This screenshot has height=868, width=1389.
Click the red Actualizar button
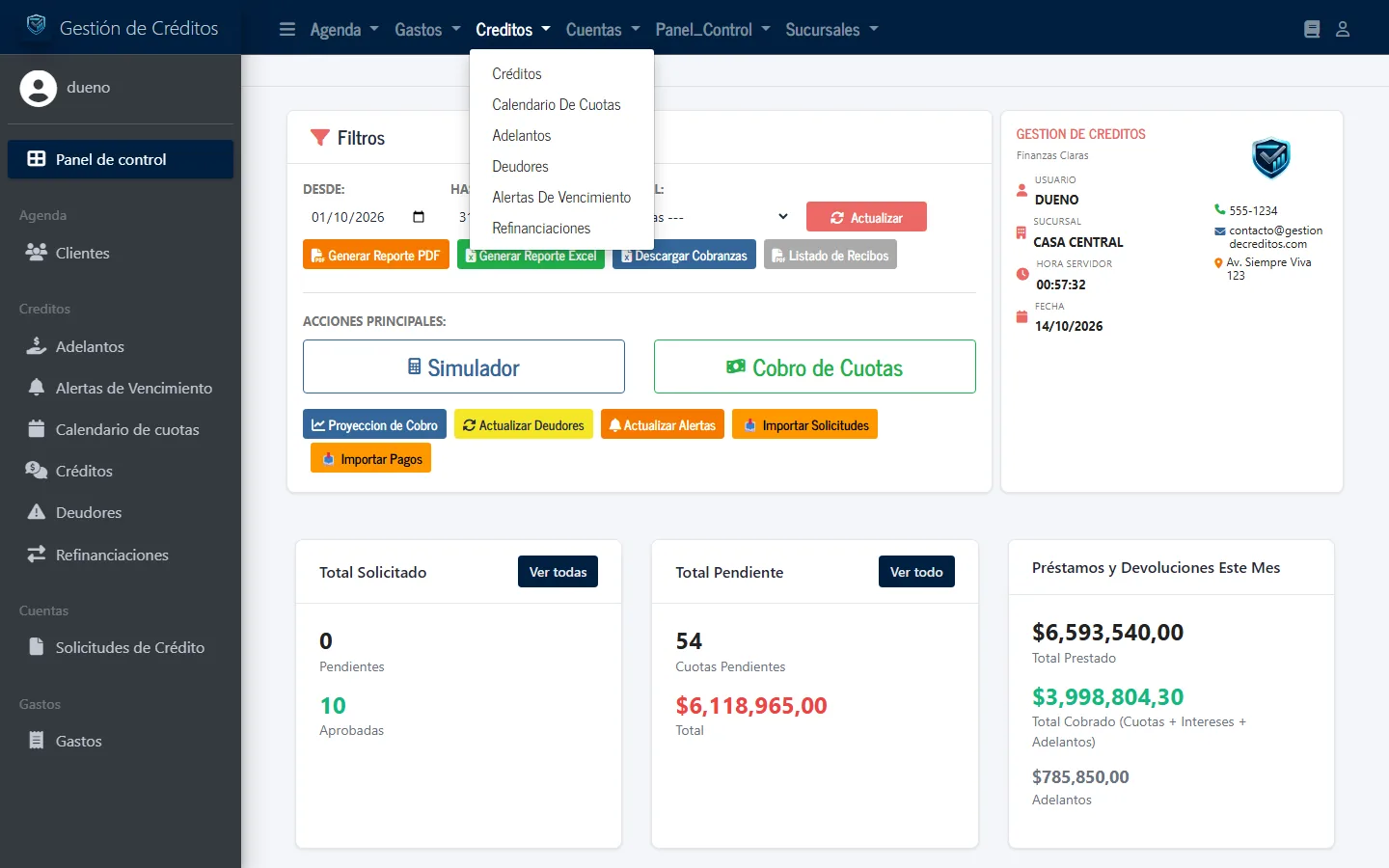tap(866, 217)
